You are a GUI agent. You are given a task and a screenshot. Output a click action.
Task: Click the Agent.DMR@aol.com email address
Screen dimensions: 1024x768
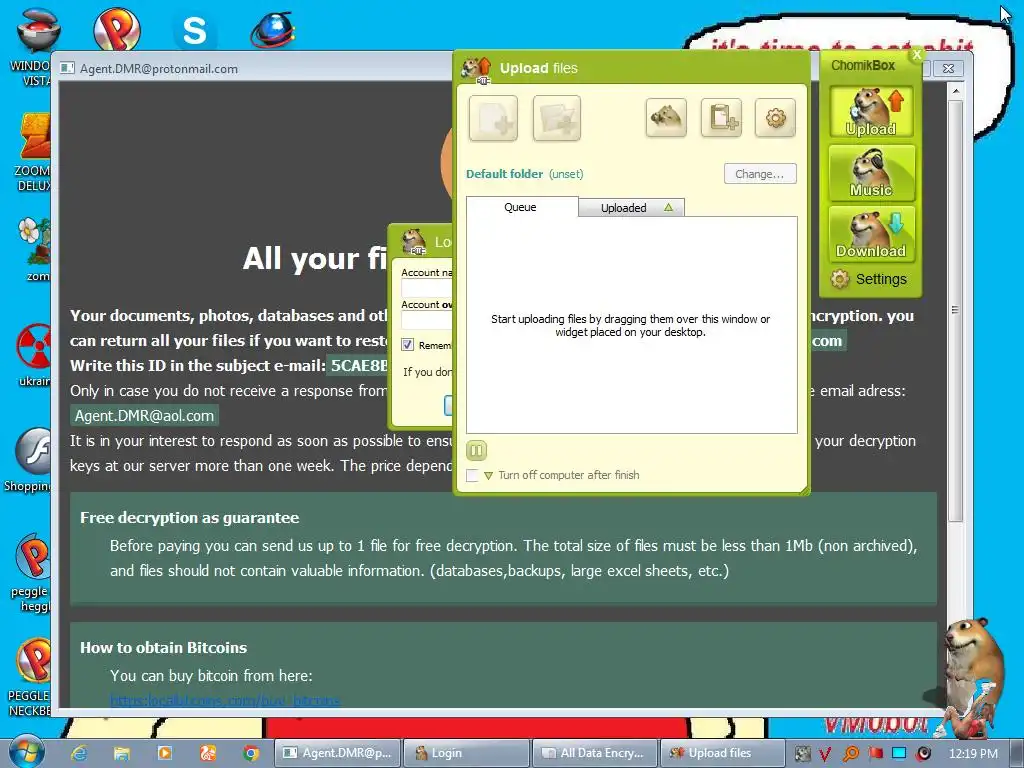(144, 415)
